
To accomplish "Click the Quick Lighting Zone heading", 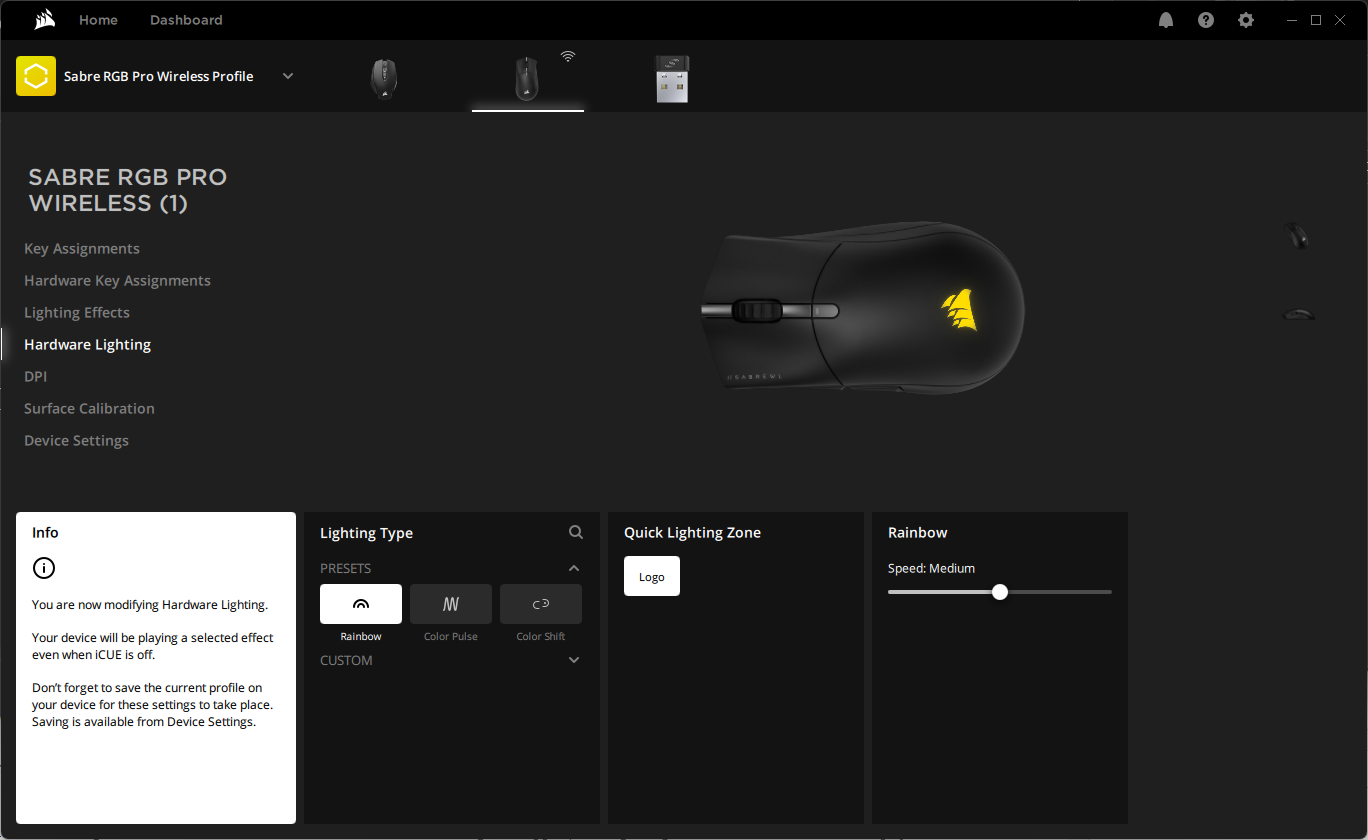I will pos(692,533).
